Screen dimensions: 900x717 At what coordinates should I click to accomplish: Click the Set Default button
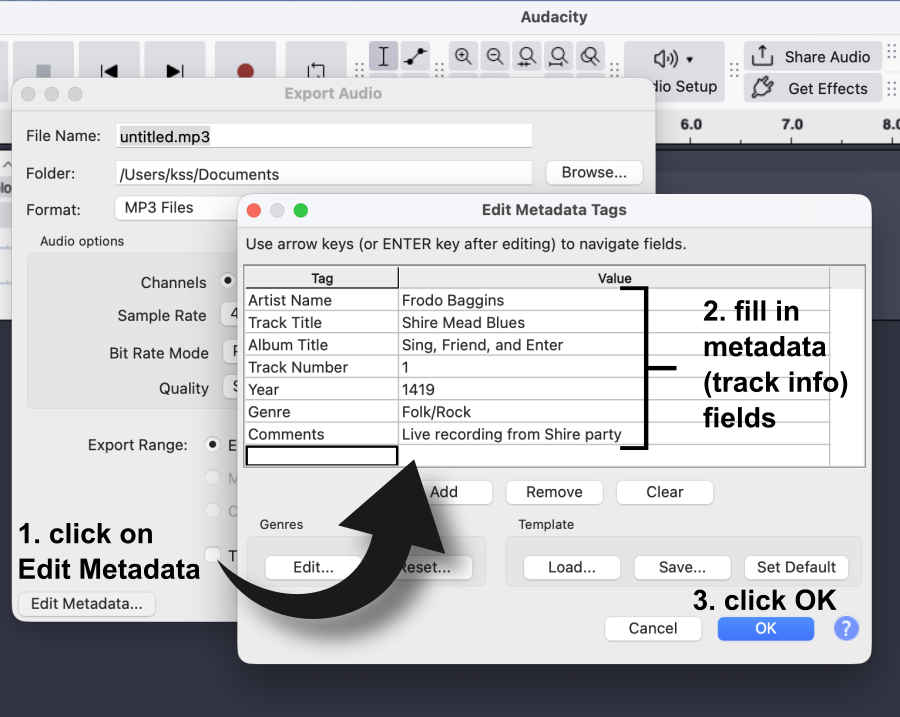pyautogui.click(x=796, y=567)
